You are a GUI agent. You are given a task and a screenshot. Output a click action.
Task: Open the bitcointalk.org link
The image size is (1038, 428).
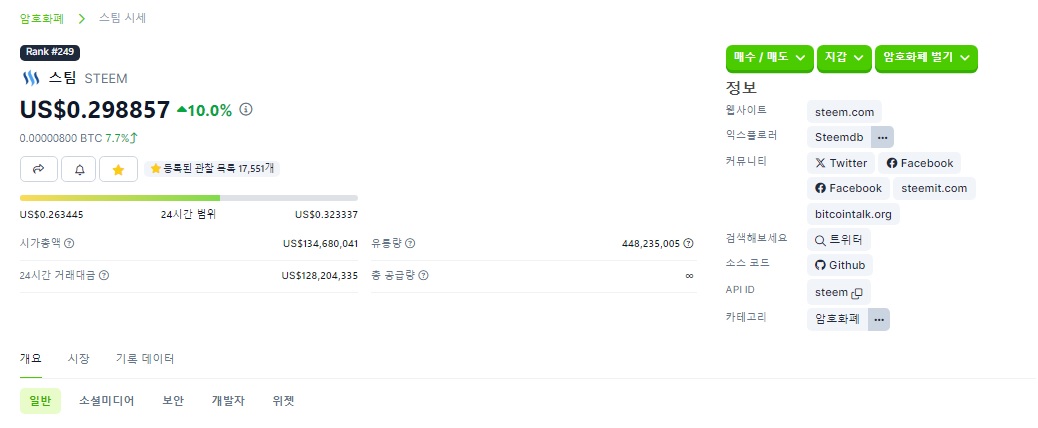click(x=853, y=214)
